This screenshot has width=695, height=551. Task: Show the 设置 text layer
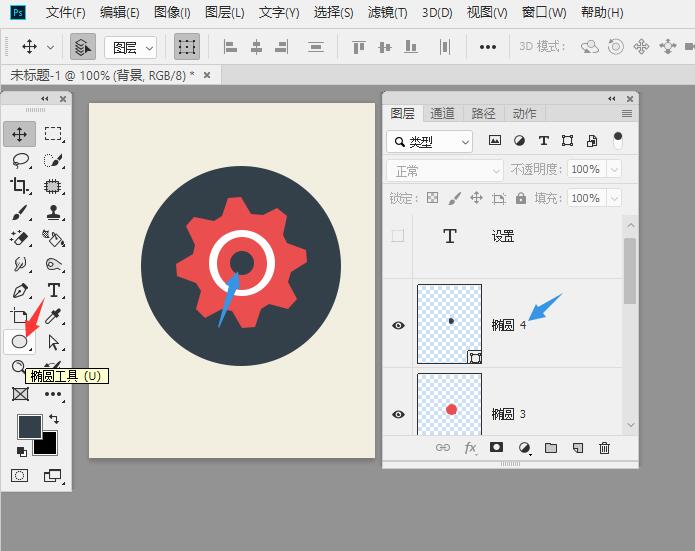pos(398,236)
